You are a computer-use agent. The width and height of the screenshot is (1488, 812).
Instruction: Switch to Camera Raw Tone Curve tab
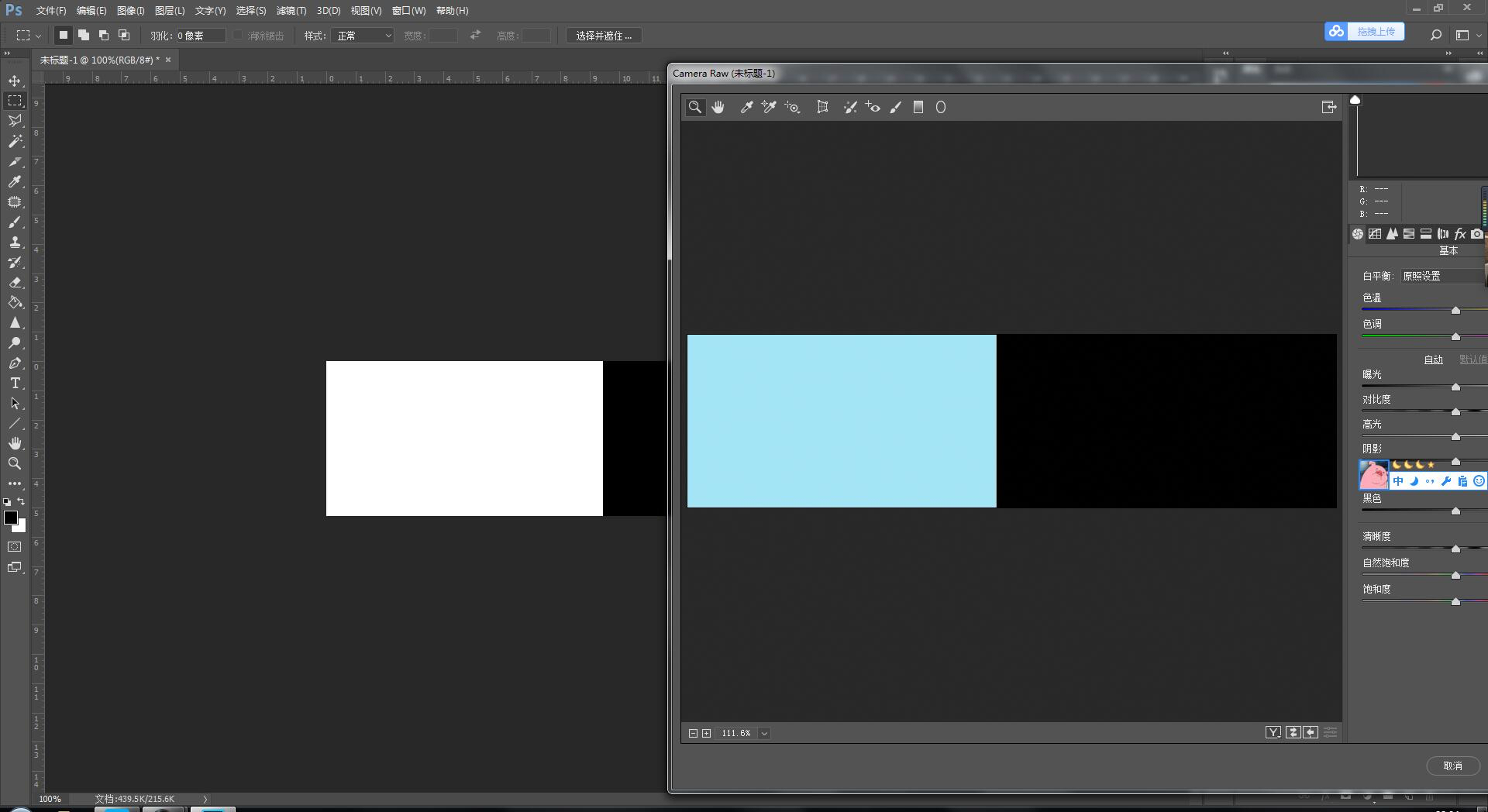coord(1375,234)
